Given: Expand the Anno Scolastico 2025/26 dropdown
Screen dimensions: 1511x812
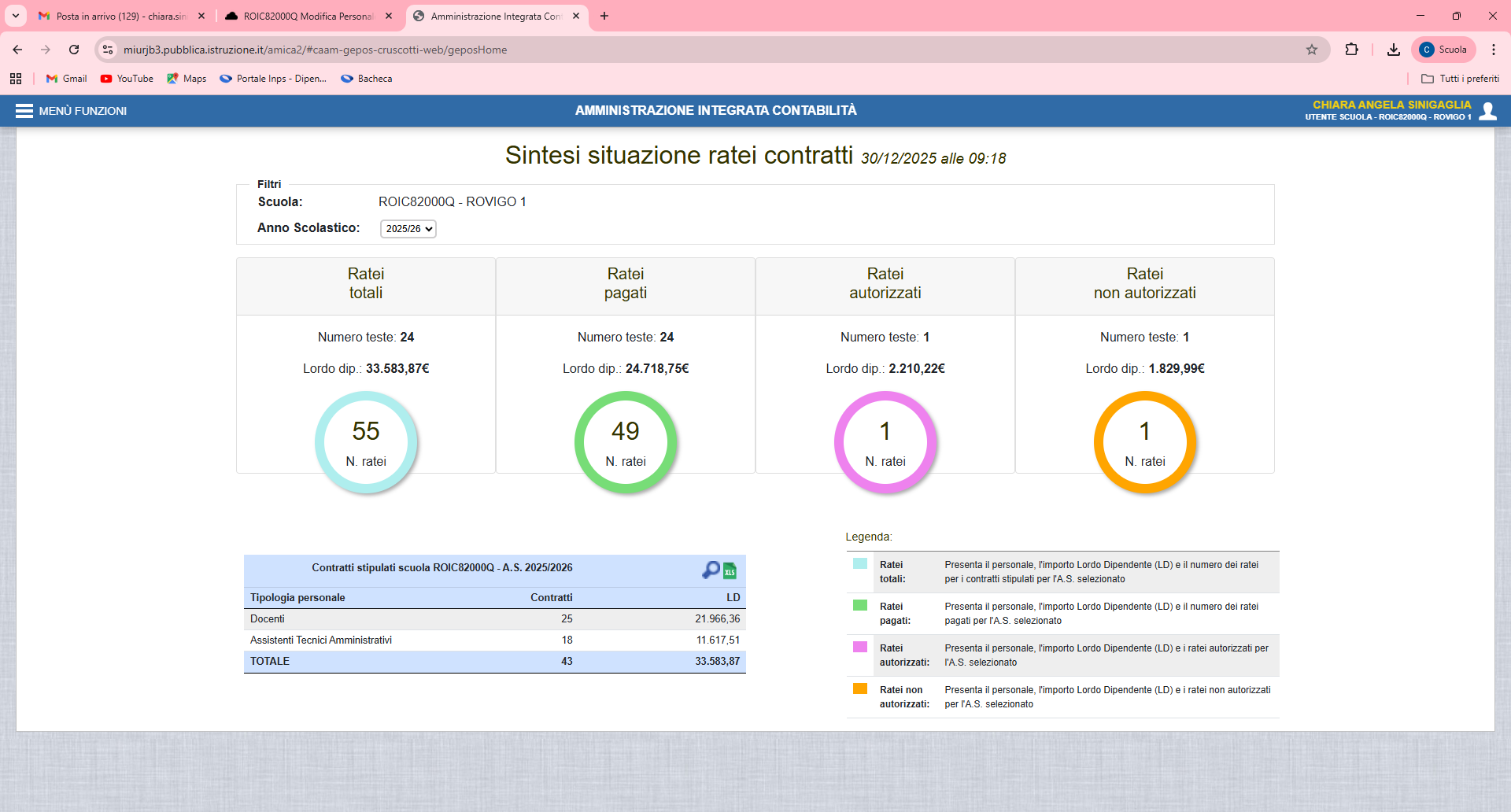Looking at the screenshot, I should click(408, 229).
